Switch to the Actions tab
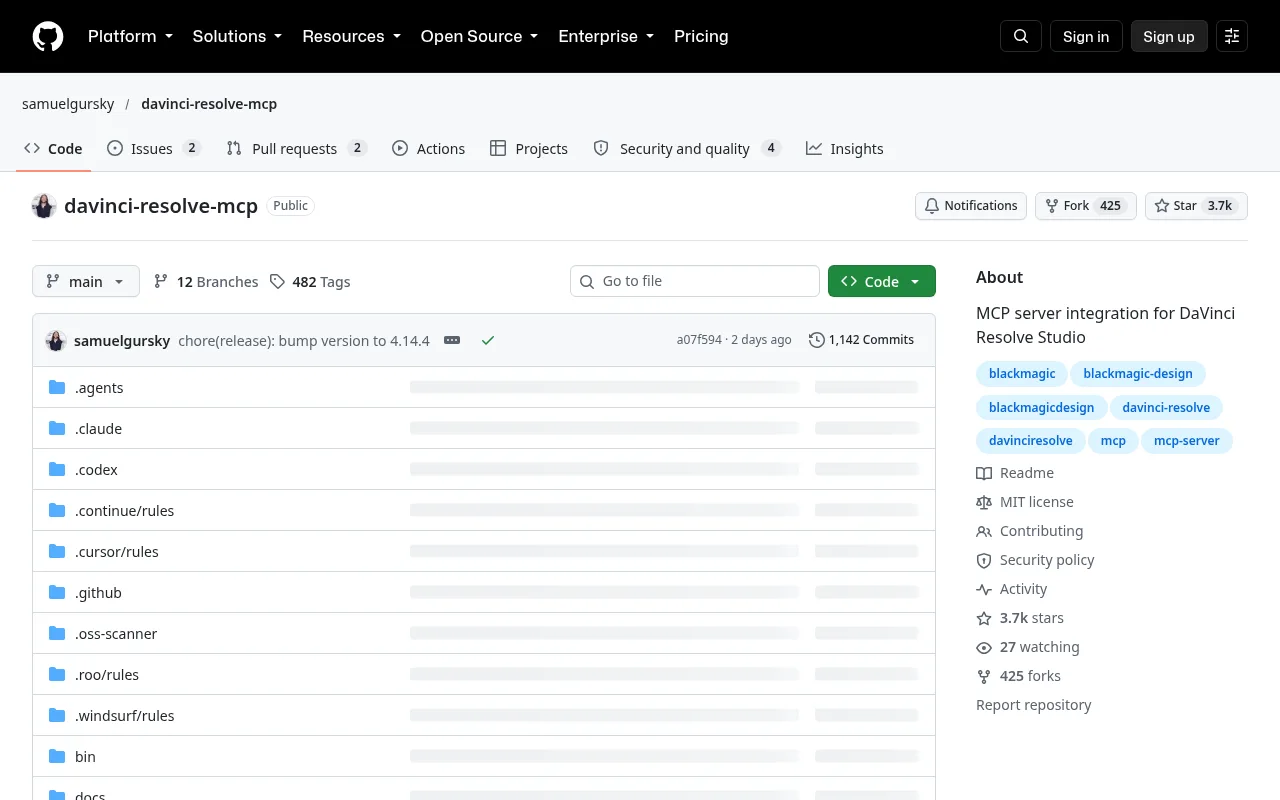1280x800 pixels. click(x=429, y=148)
